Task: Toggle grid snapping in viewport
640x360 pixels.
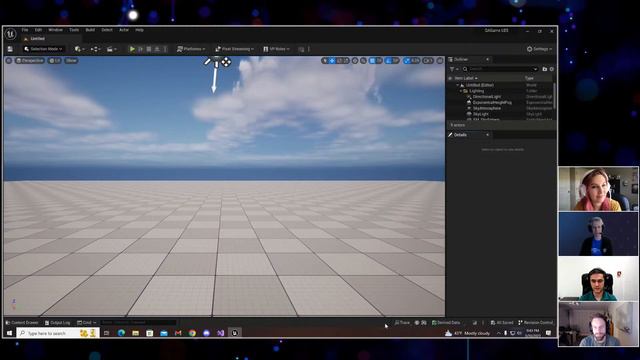Action: point(372,60)
